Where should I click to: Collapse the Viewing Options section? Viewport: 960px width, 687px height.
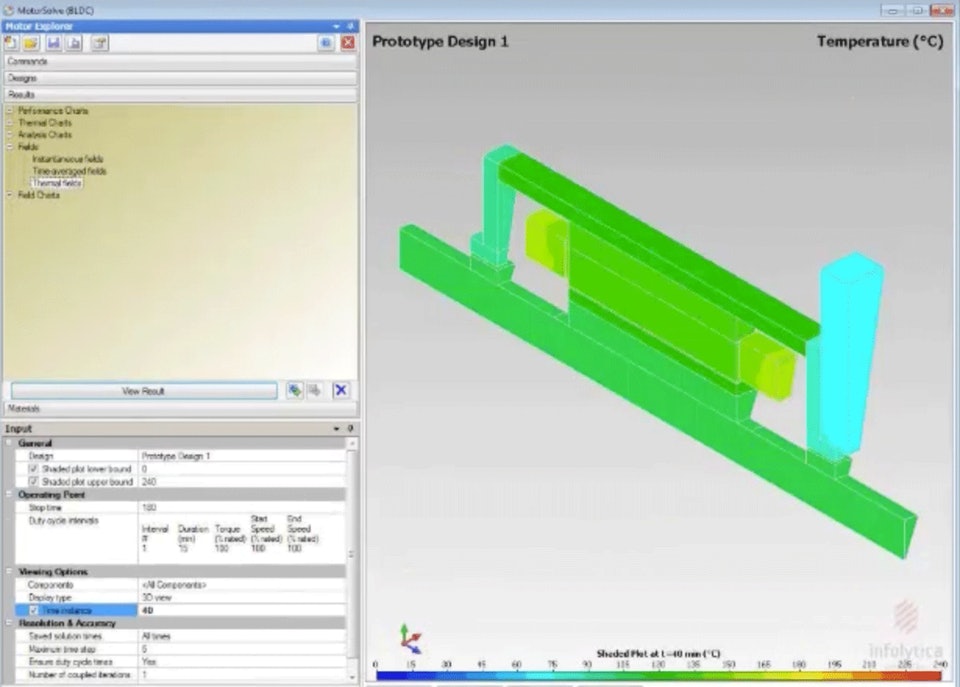(x=9, y=571)
